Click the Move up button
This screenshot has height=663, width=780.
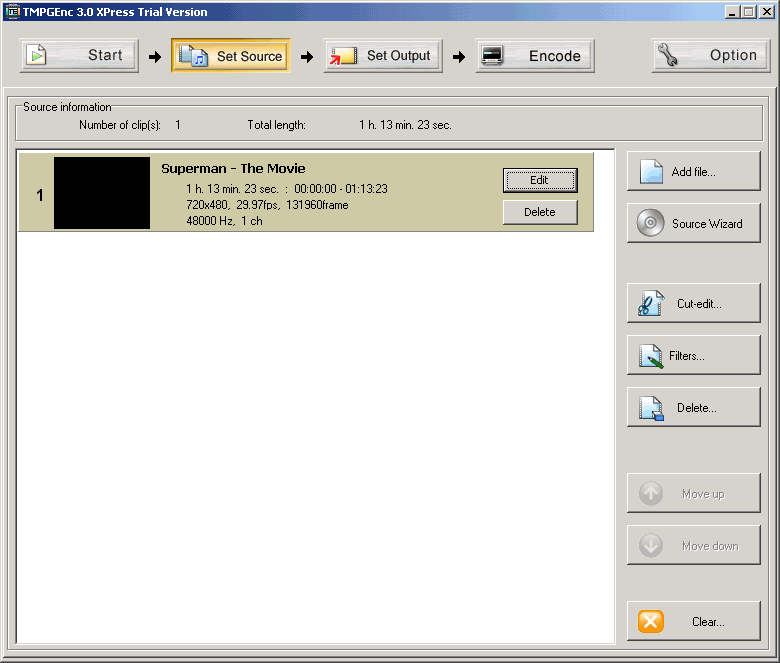click(693, 494)
